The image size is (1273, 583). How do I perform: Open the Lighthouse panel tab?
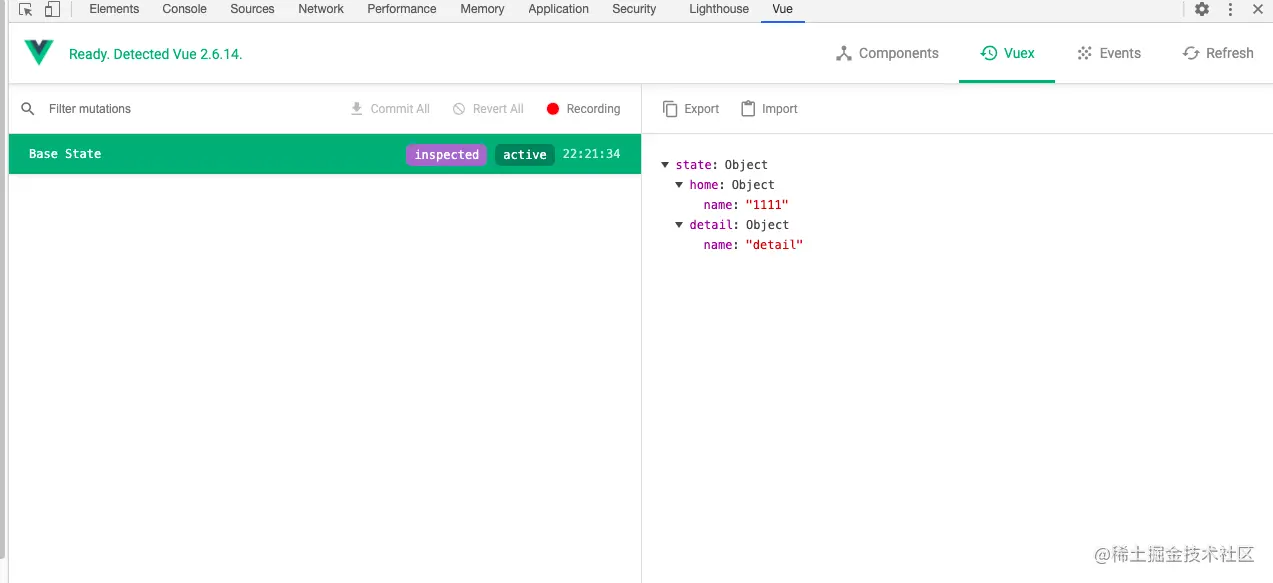(719, 9)
